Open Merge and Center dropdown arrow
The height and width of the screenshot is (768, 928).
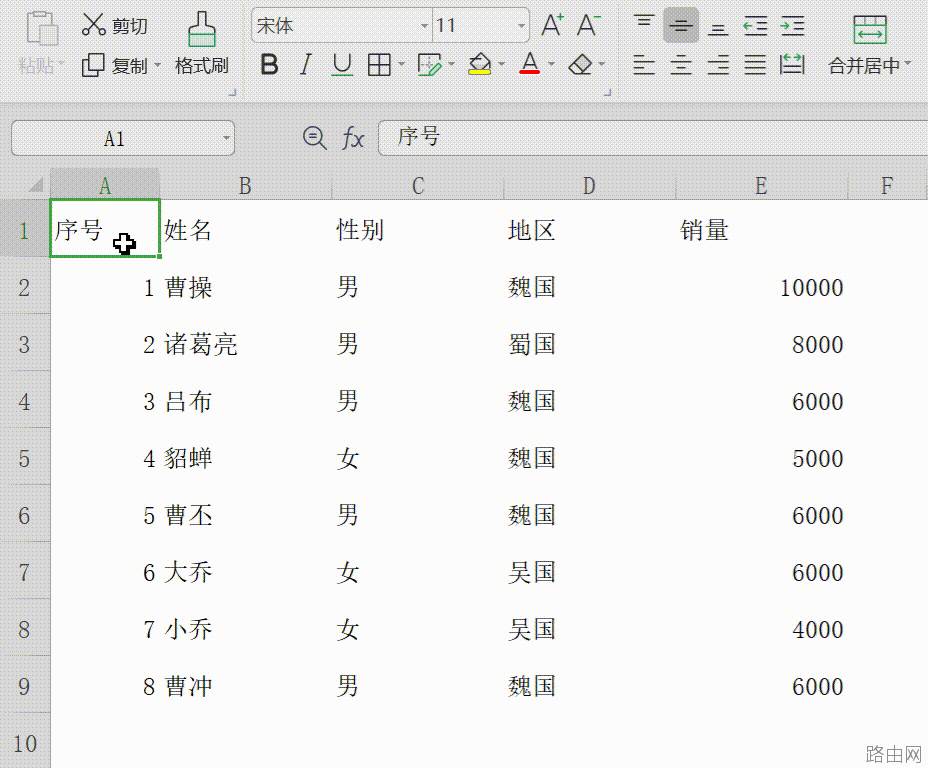(x=908, y=63)
